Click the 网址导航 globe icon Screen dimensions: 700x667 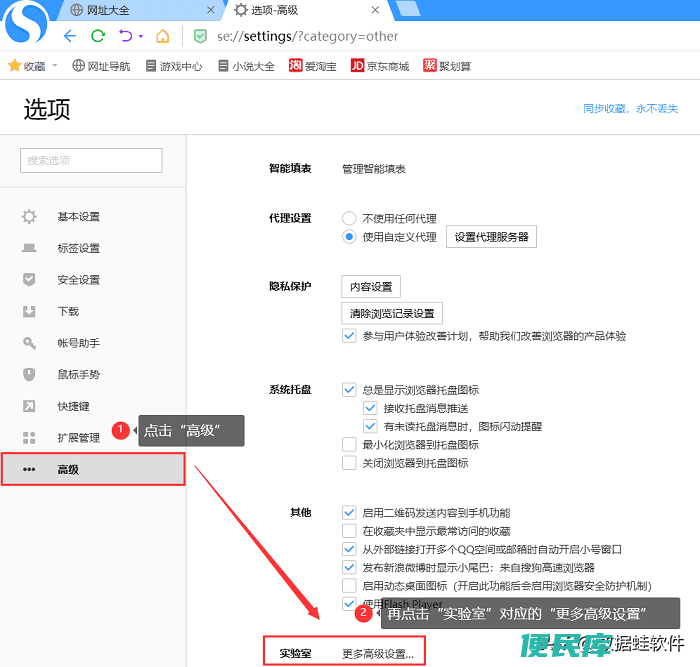pos(78,66)
